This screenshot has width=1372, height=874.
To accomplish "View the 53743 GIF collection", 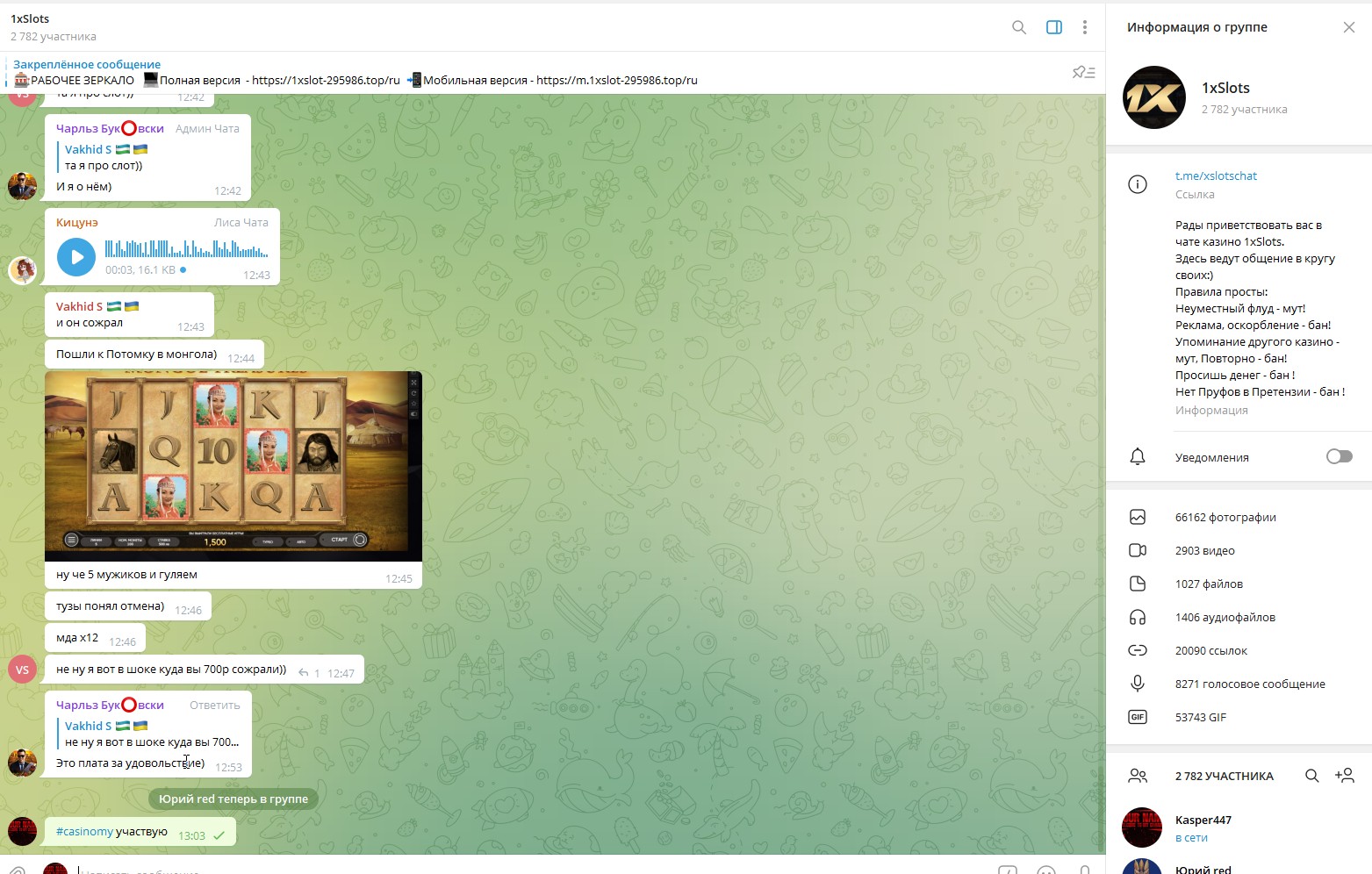I will tap(1200, 717).
